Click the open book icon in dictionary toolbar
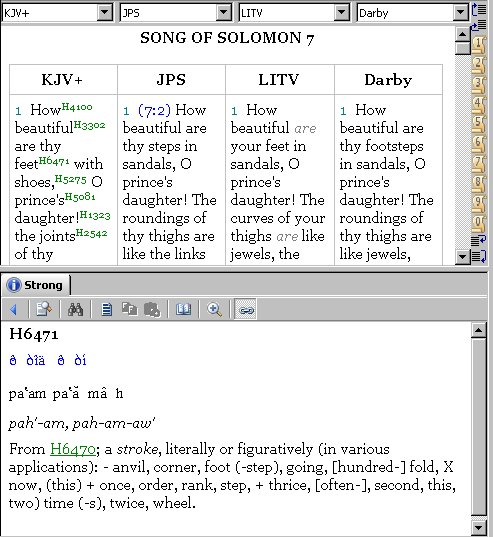Image resolution: width=493 pixels, height=537 pixels. point(183,310)
